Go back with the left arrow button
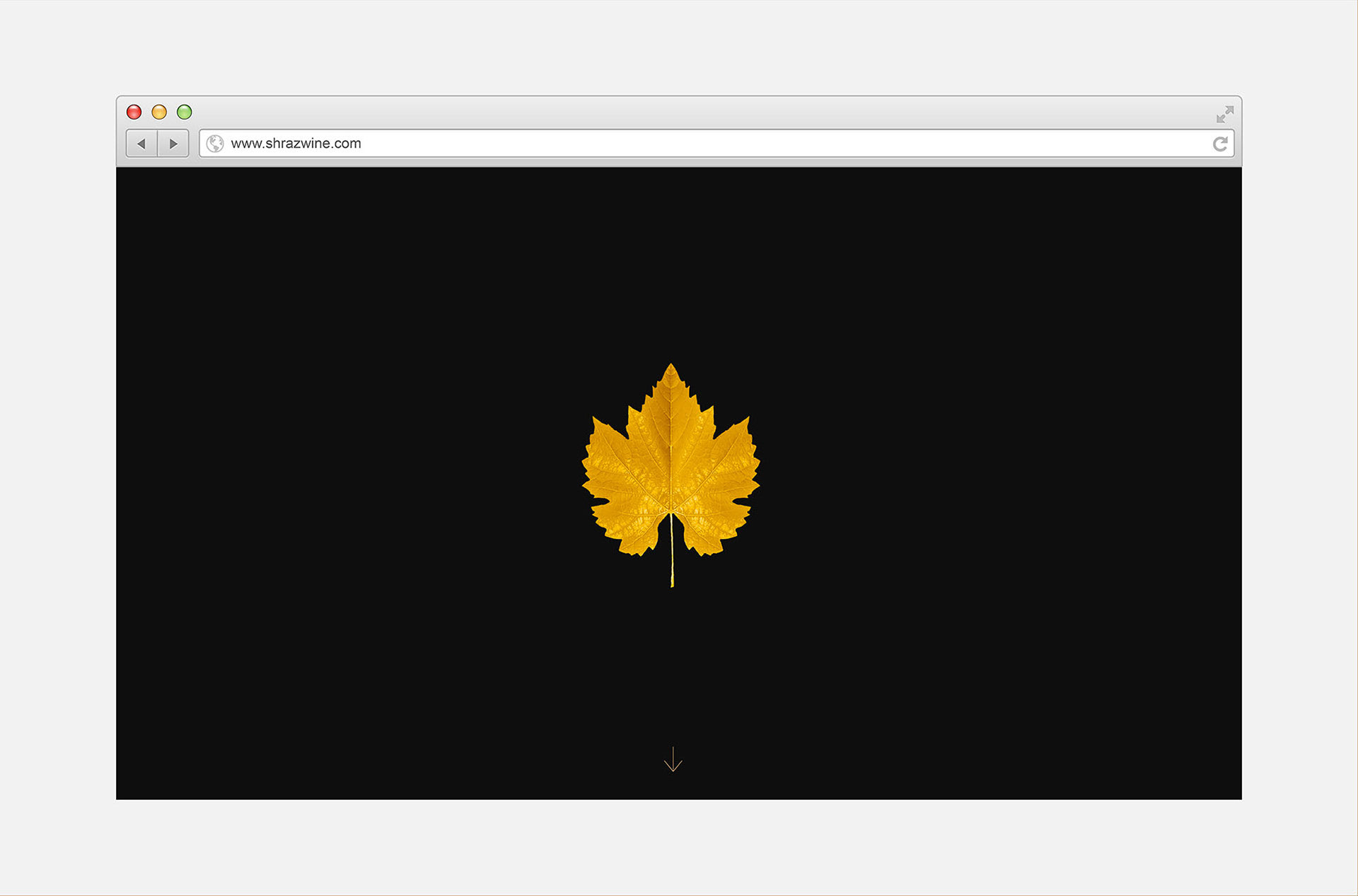The image size is (1358, 896). click(x=141, y=144)
